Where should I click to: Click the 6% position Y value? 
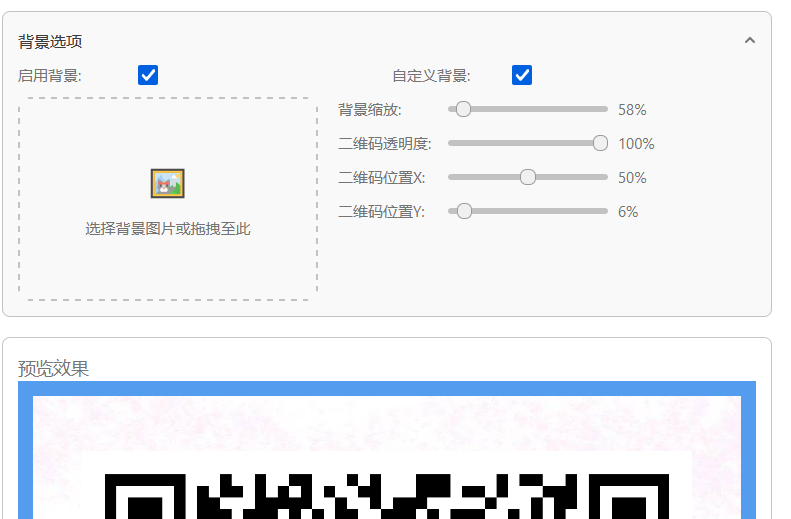(628, 211)
